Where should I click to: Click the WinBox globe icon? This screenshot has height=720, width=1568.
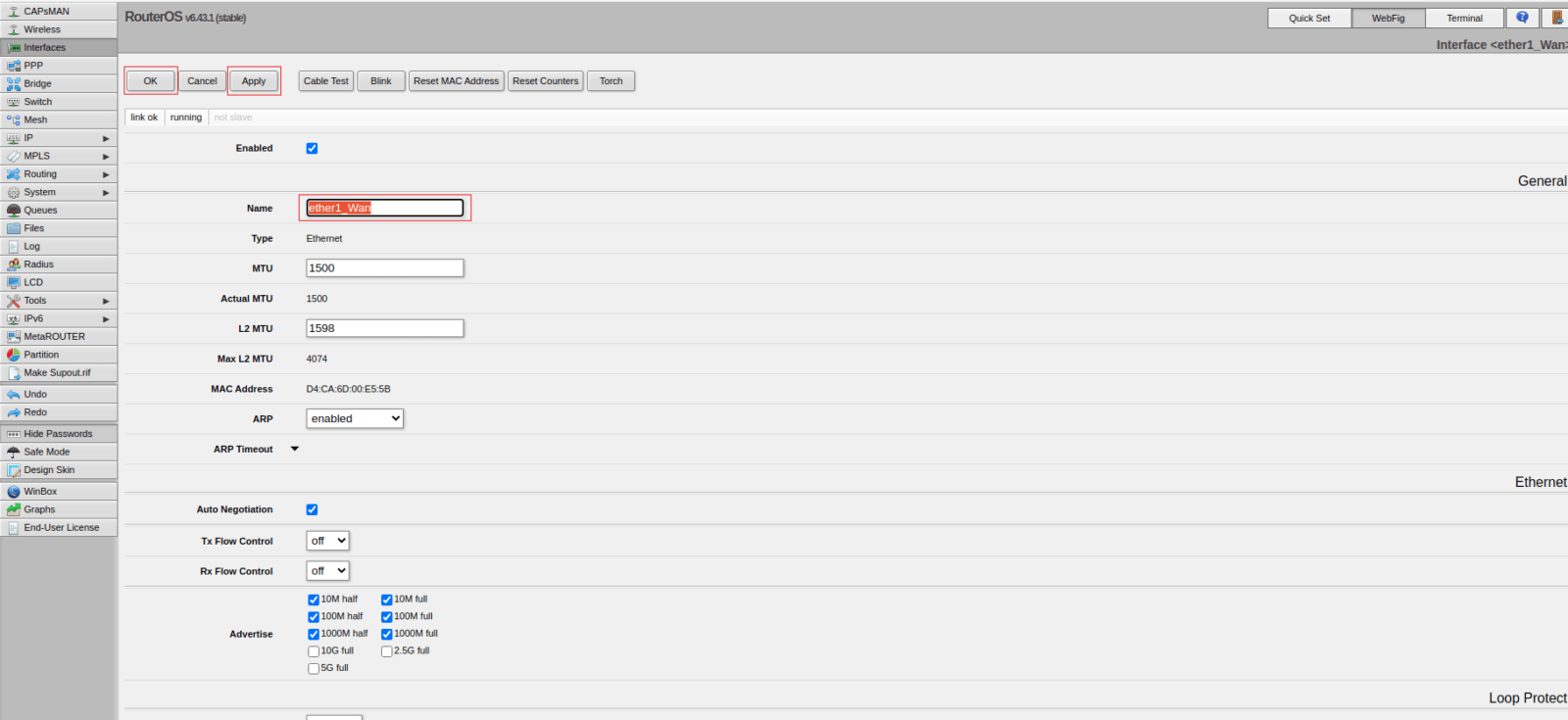click(x=14, y=492)
